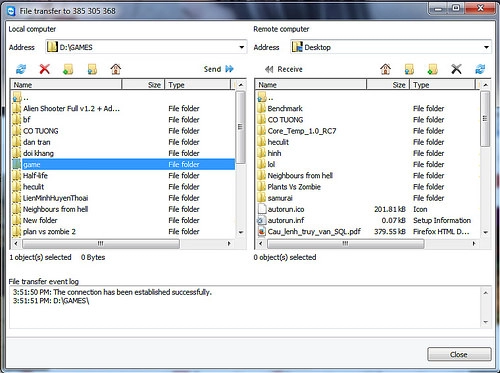
Task: Click remote list vertical scrollbar down arrow
Action: (486, 232)
